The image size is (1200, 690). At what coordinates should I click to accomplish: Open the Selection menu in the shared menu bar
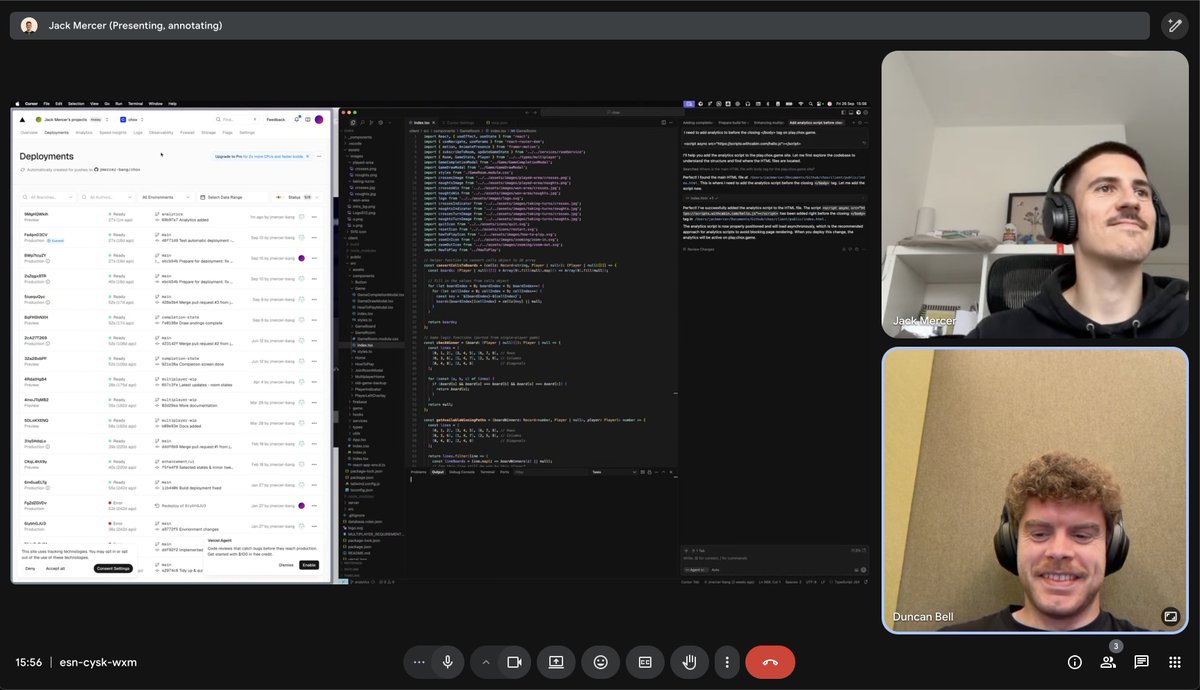point(76,103)
